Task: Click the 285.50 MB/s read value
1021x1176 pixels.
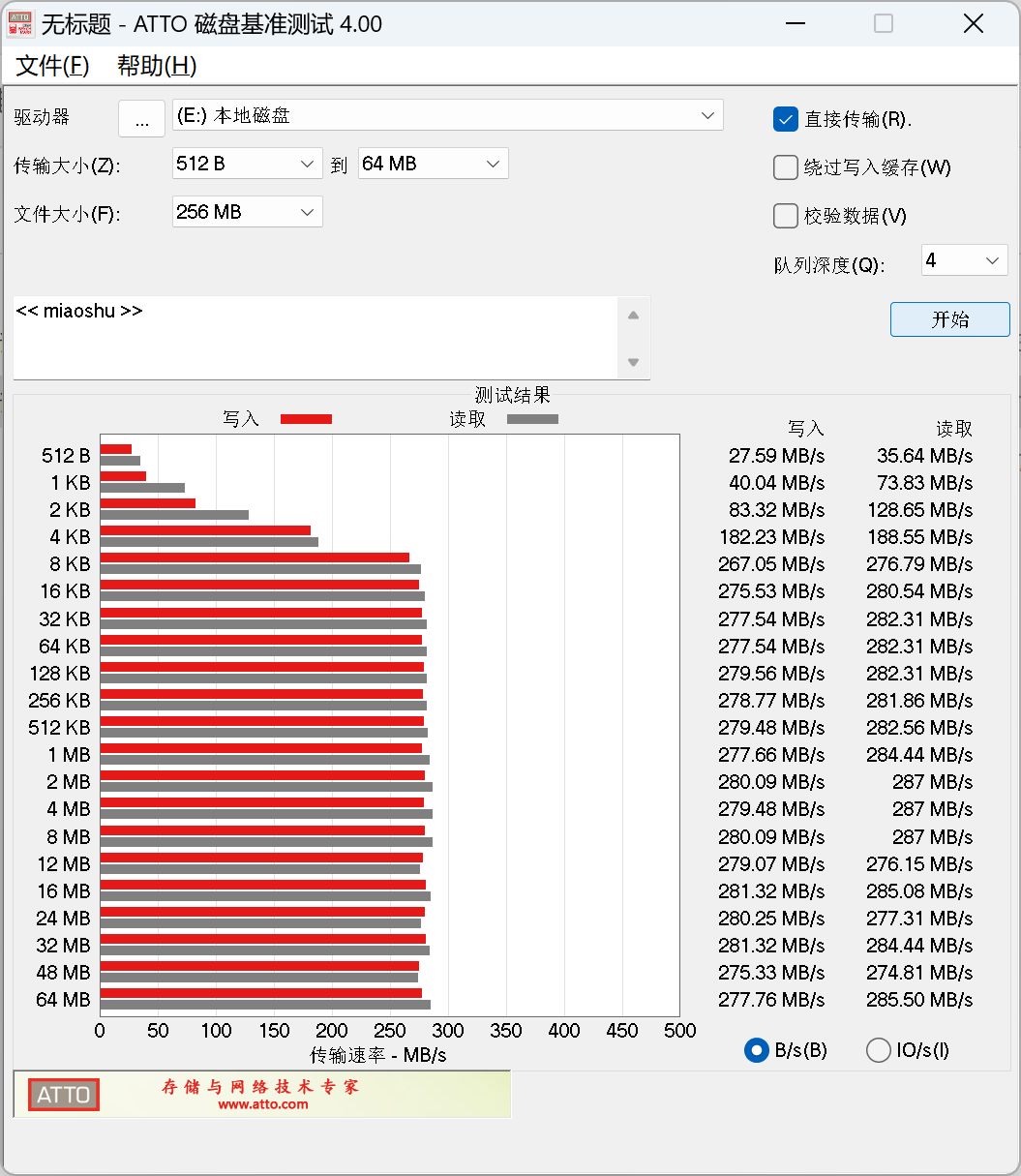Action: click(919, 999)
